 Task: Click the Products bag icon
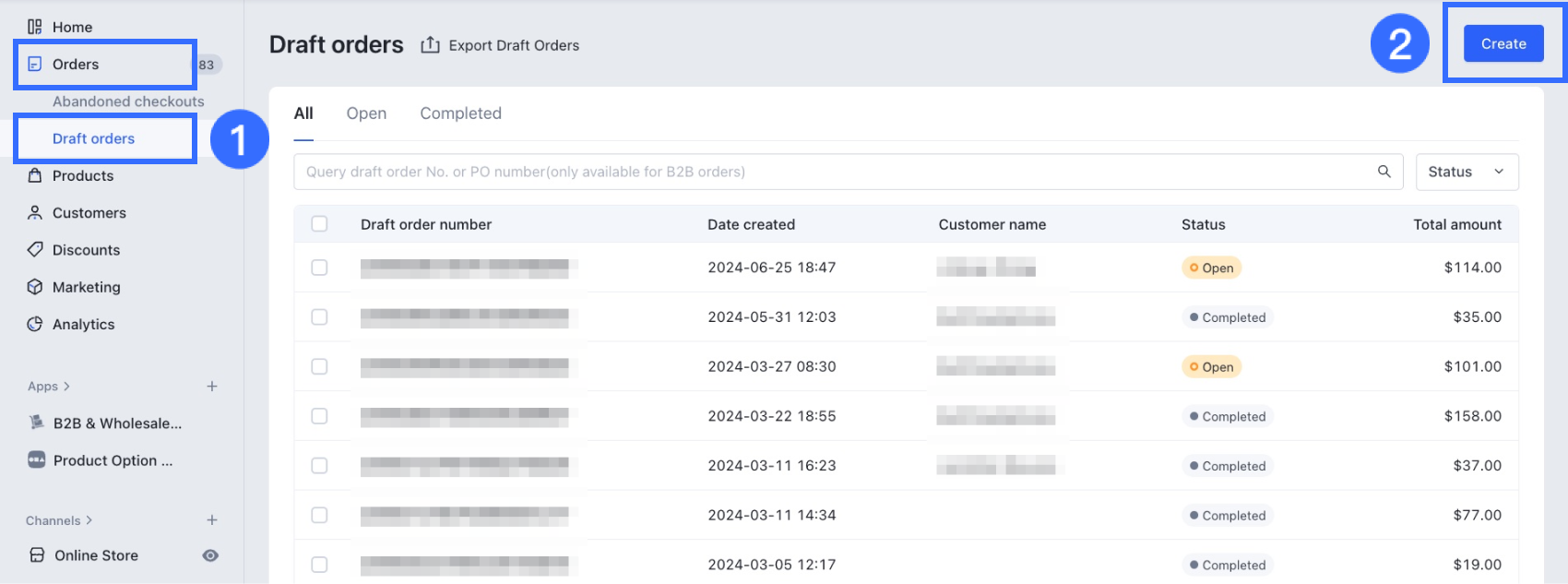click(x=35, y=175)
